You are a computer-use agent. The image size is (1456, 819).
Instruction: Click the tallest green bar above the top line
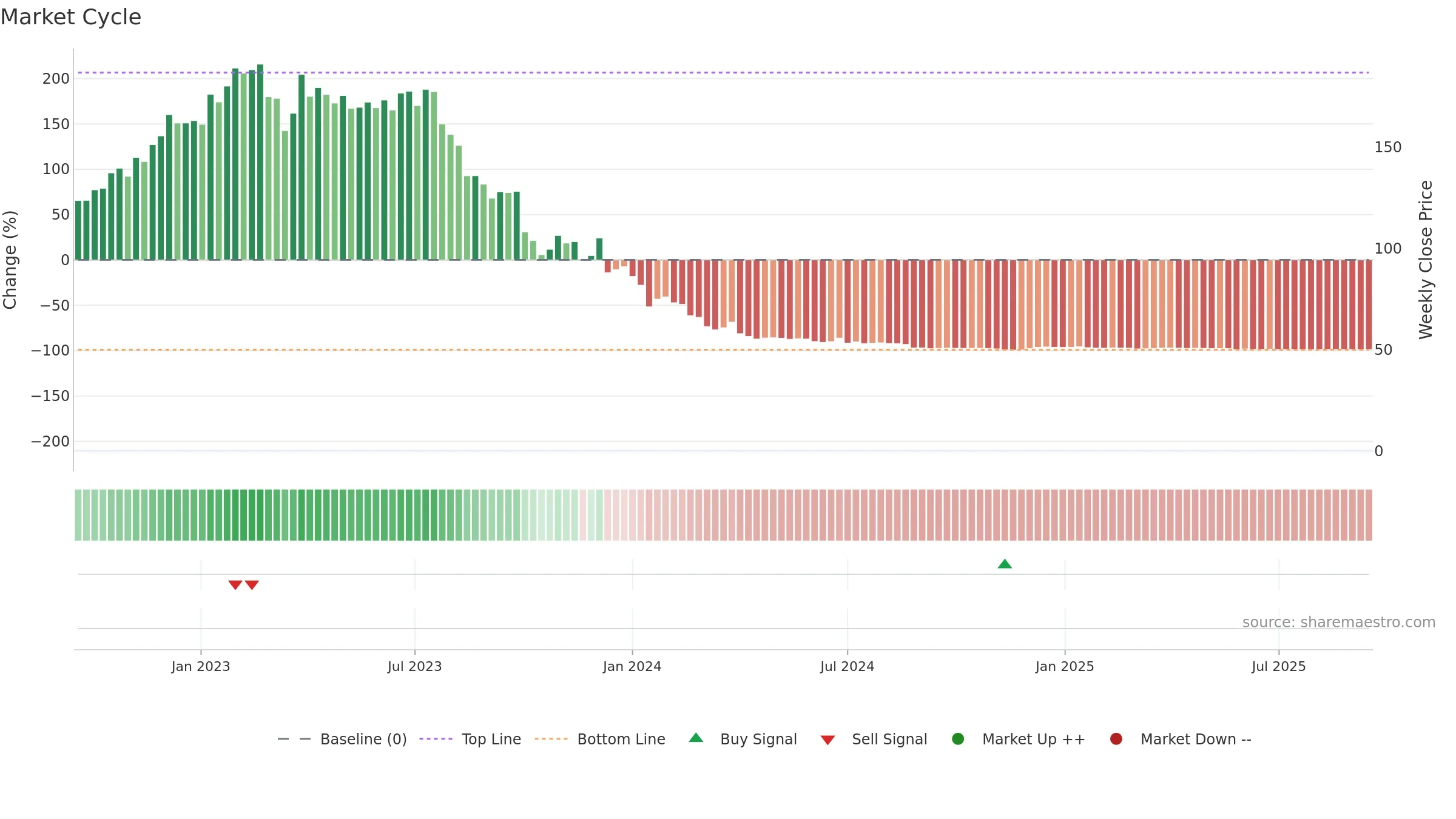[x=260, y=162]
